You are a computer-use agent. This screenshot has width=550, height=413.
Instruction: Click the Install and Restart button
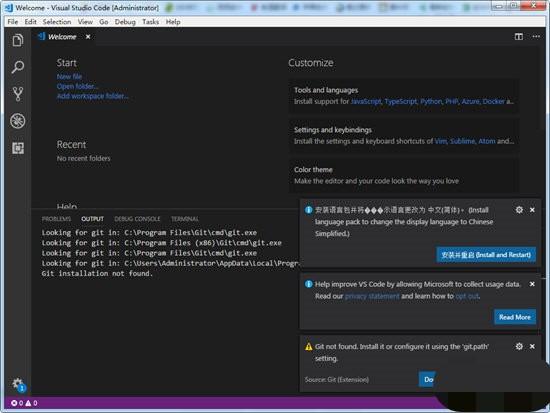pos(486,255)
